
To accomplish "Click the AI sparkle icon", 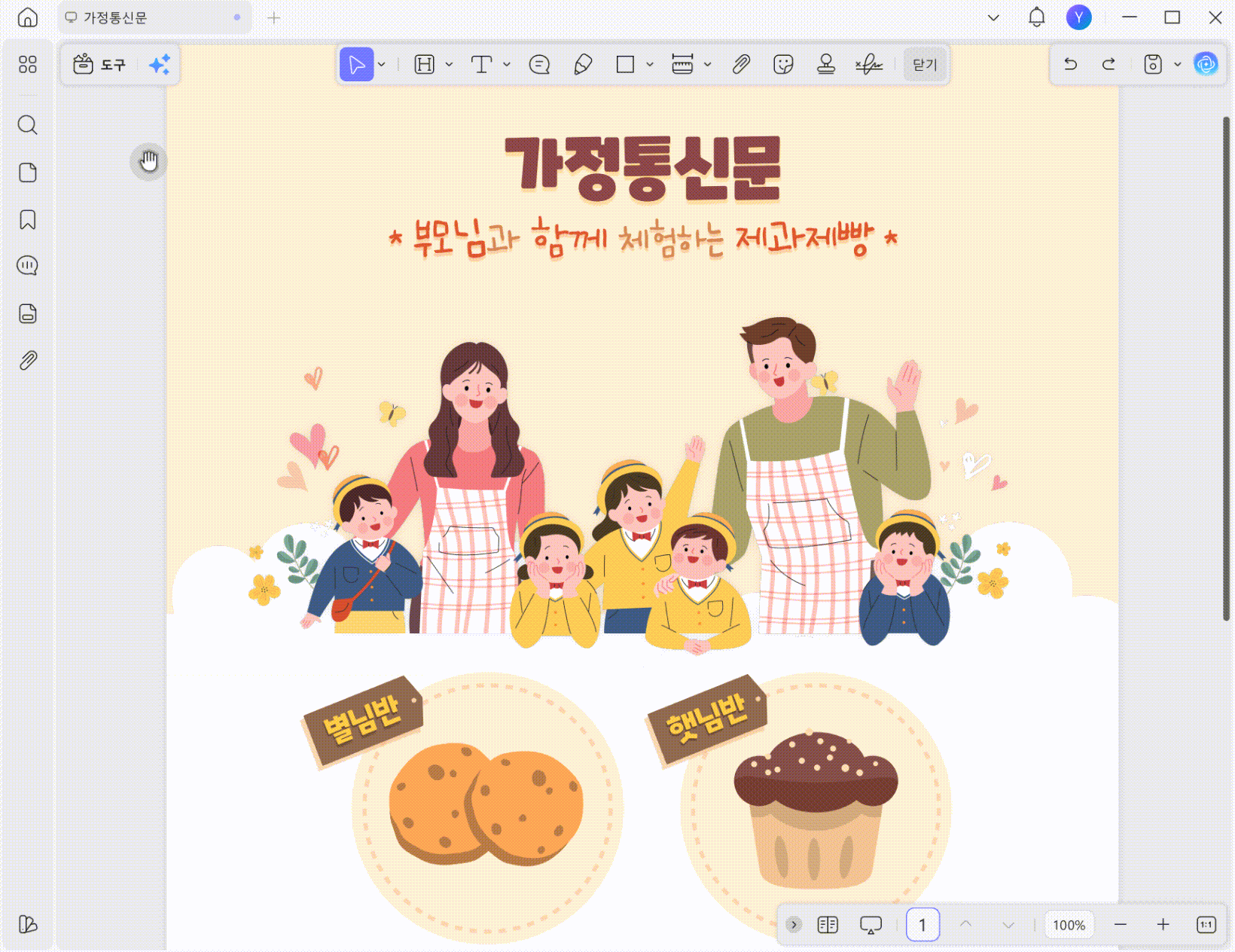I will (x=160, y=65).
